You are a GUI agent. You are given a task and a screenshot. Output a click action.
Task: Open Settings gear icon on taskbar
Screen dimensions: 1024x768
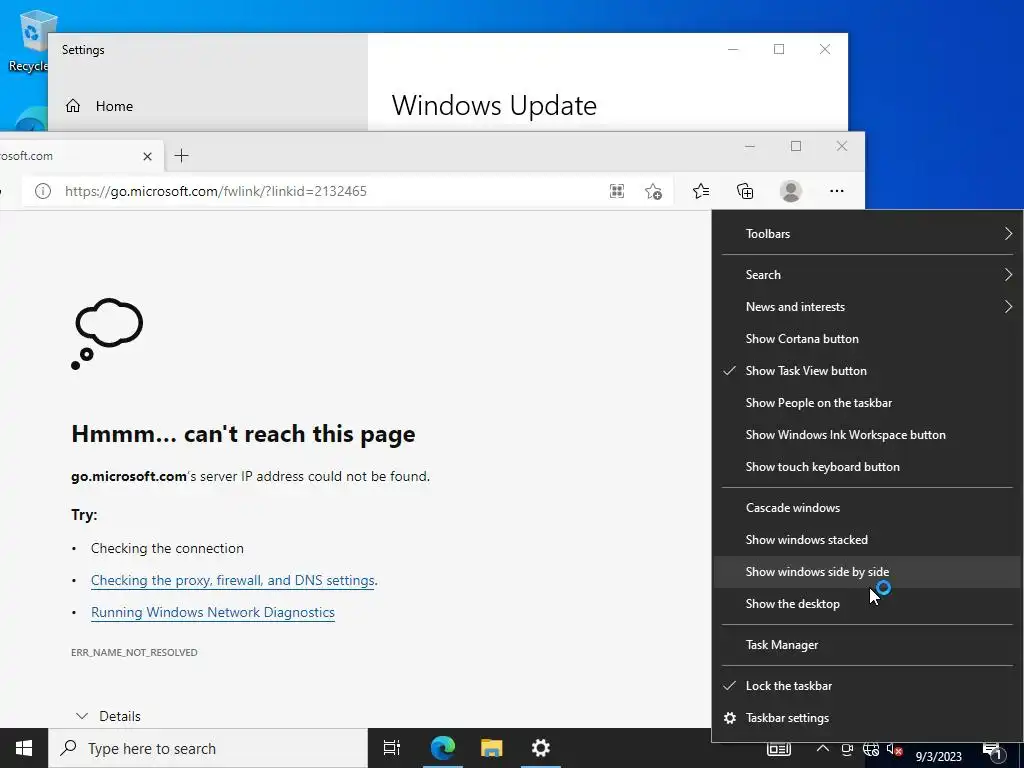coord(541,748)
